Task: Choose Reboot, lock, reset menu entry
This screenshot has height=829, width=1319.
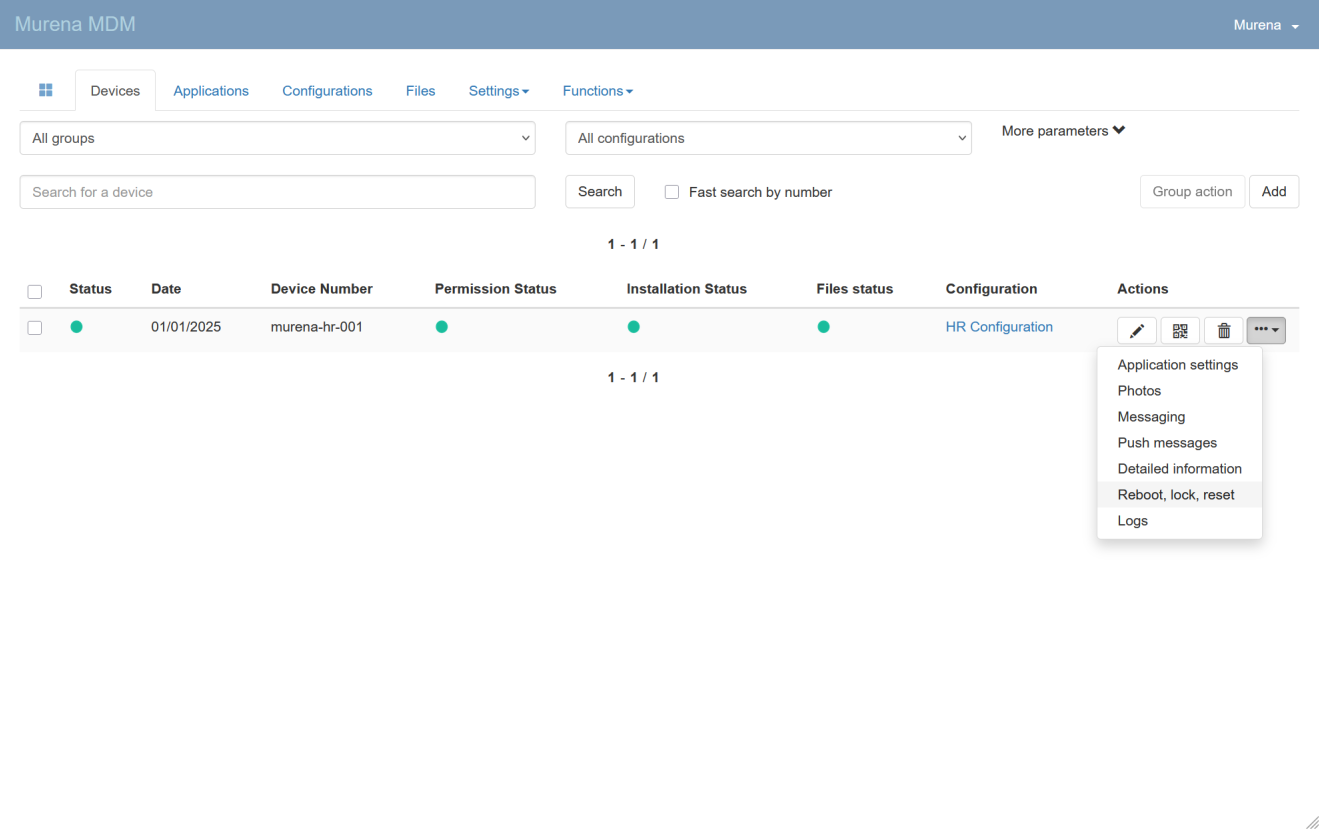Action: [1176, 495]
